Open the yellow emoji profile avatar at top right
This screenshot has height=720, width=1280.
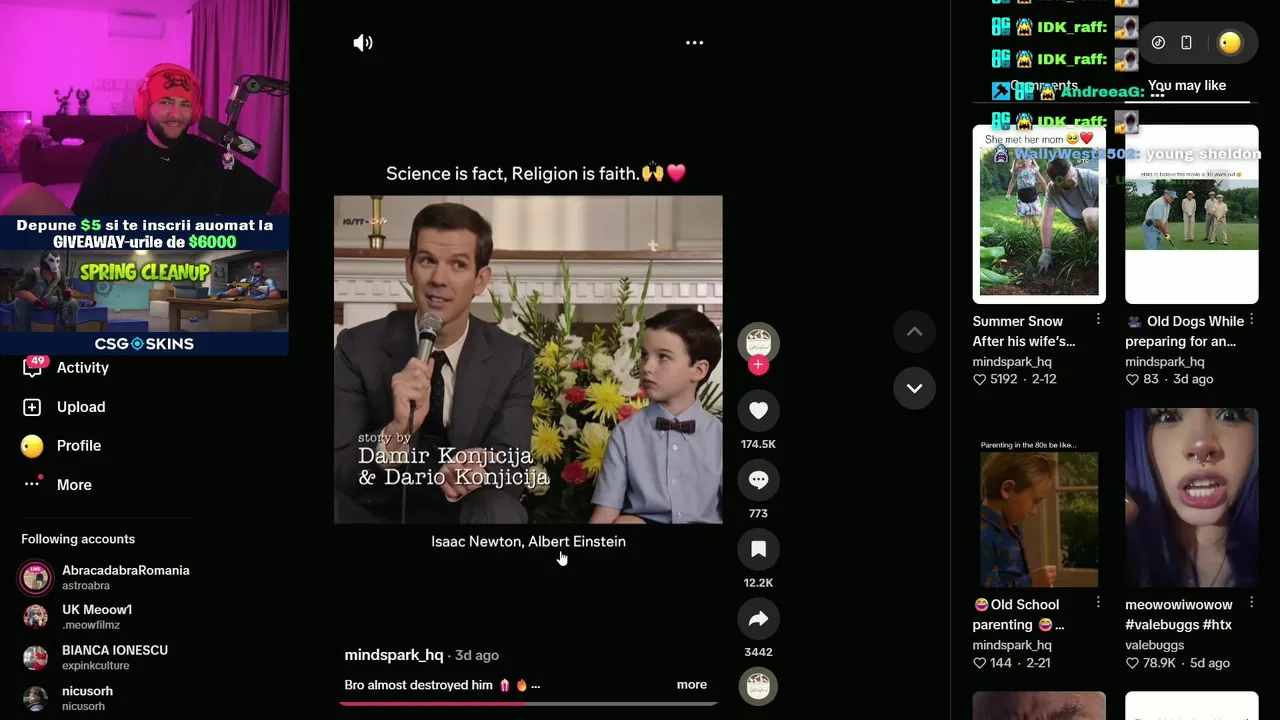(1230, 42)
